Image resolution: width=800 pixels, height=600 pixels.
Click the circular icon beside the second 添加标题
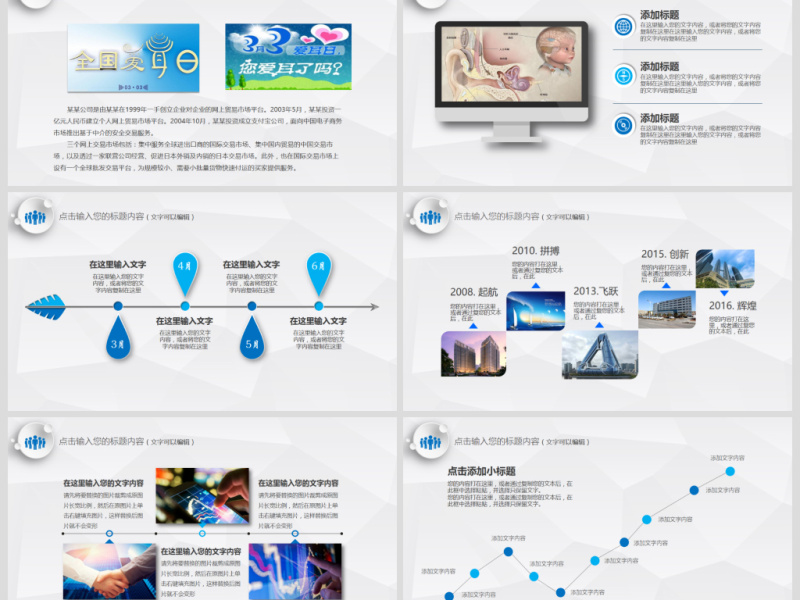pyautogui.click(x=623, y=75)
